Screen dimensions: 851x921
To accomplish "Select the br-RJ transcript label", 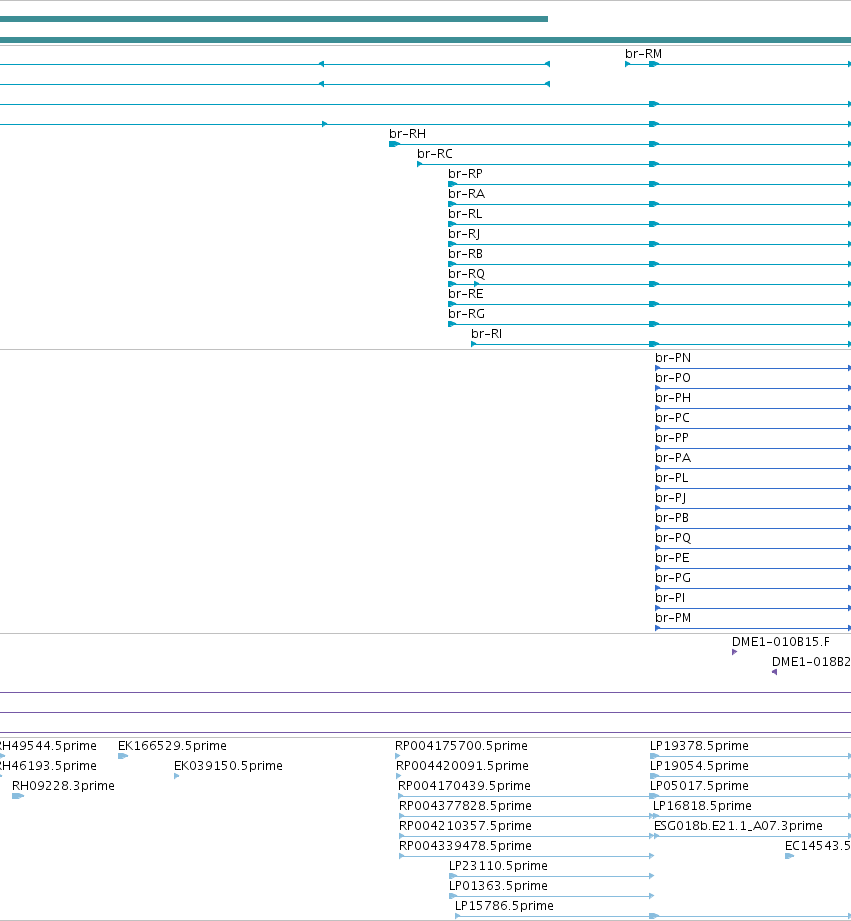I will (x=464, y=234).
